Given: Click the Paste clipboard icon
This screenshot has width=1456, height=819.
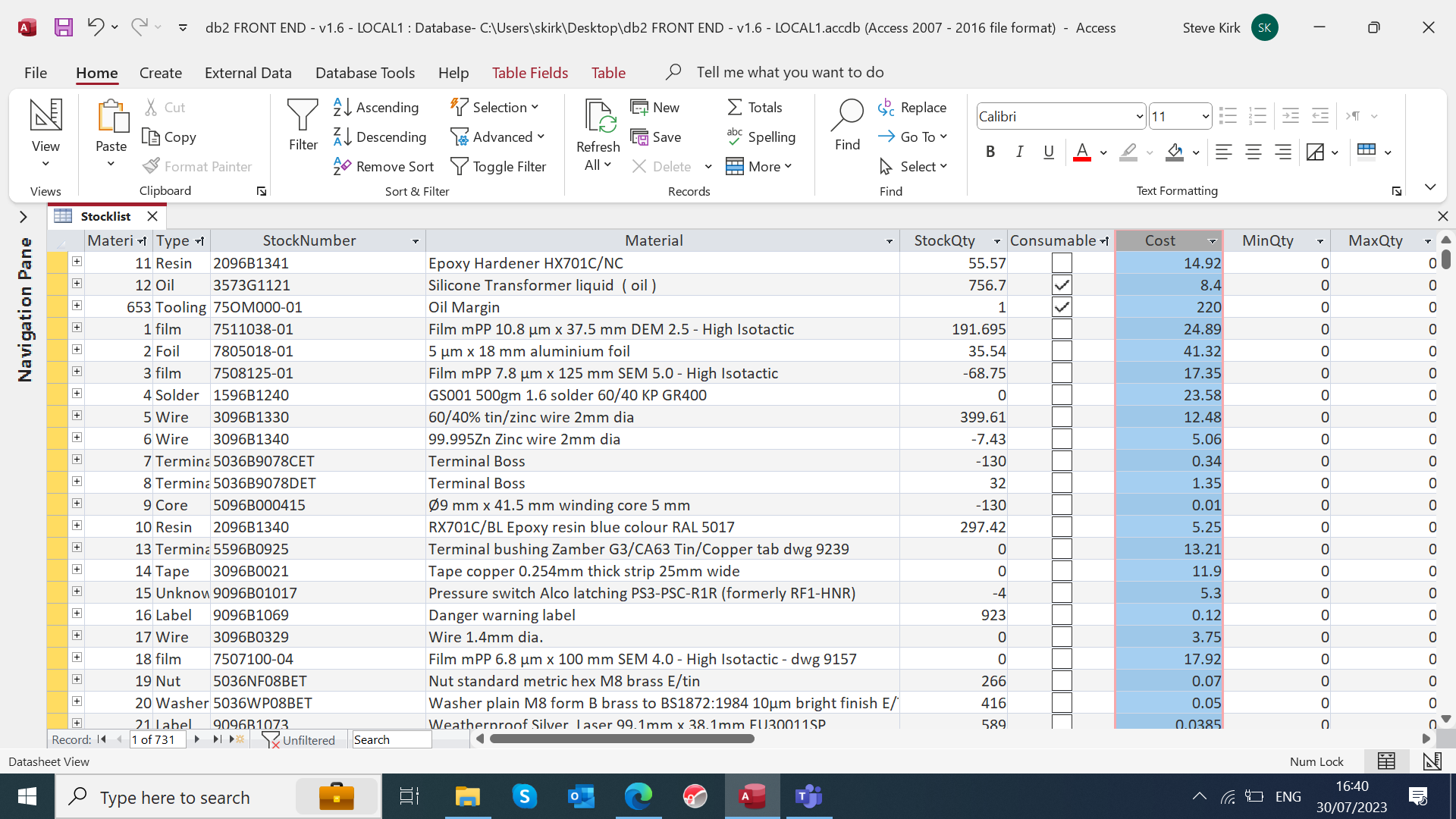Looking at the screenshot, I should (x=112, y=116).
